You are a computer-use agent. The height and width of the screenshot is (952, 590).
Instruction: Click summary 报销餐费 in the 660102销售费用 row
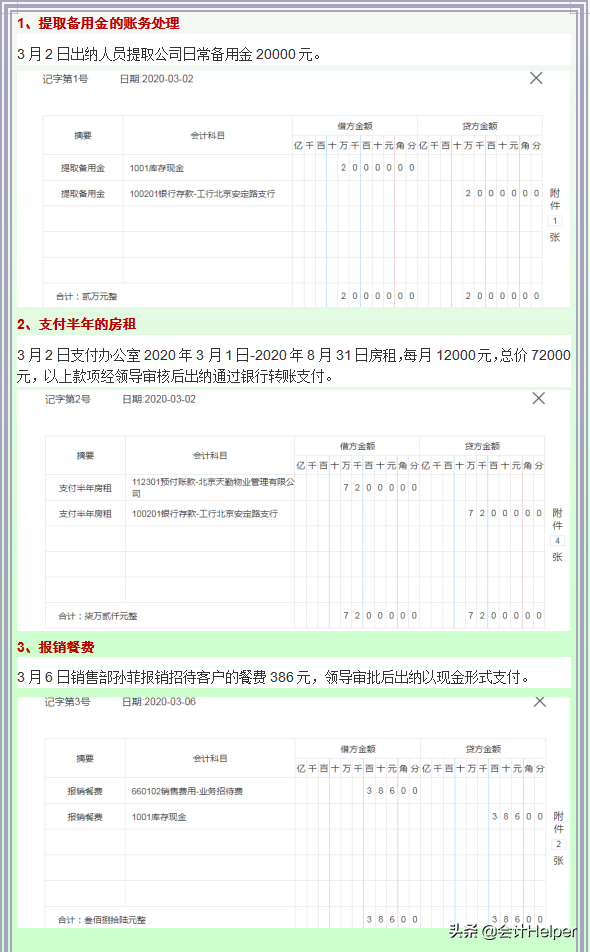[x=85, y=791]
